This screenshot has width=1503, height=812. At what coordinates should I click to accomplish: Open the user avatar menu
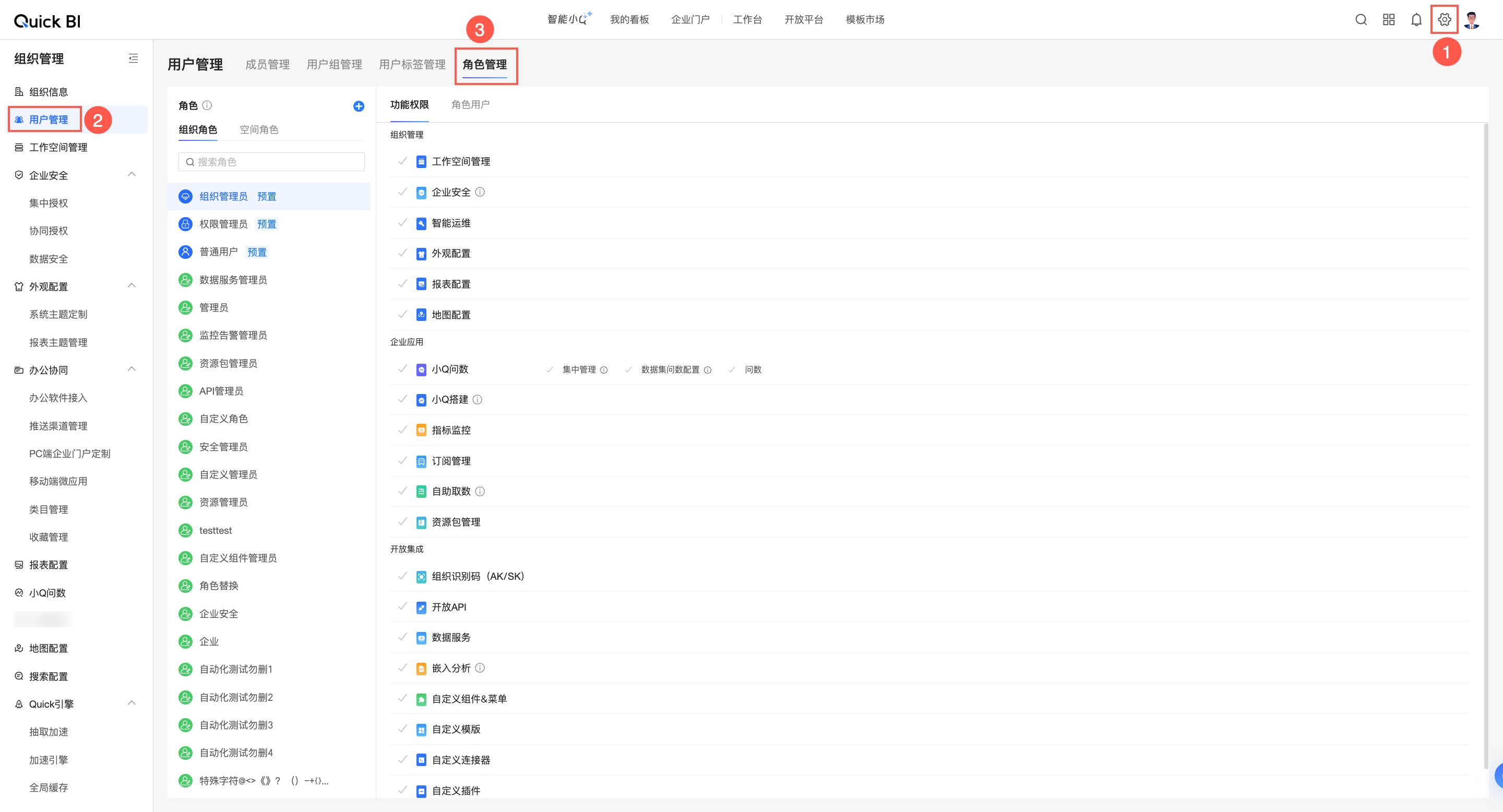coord(1472,20)
